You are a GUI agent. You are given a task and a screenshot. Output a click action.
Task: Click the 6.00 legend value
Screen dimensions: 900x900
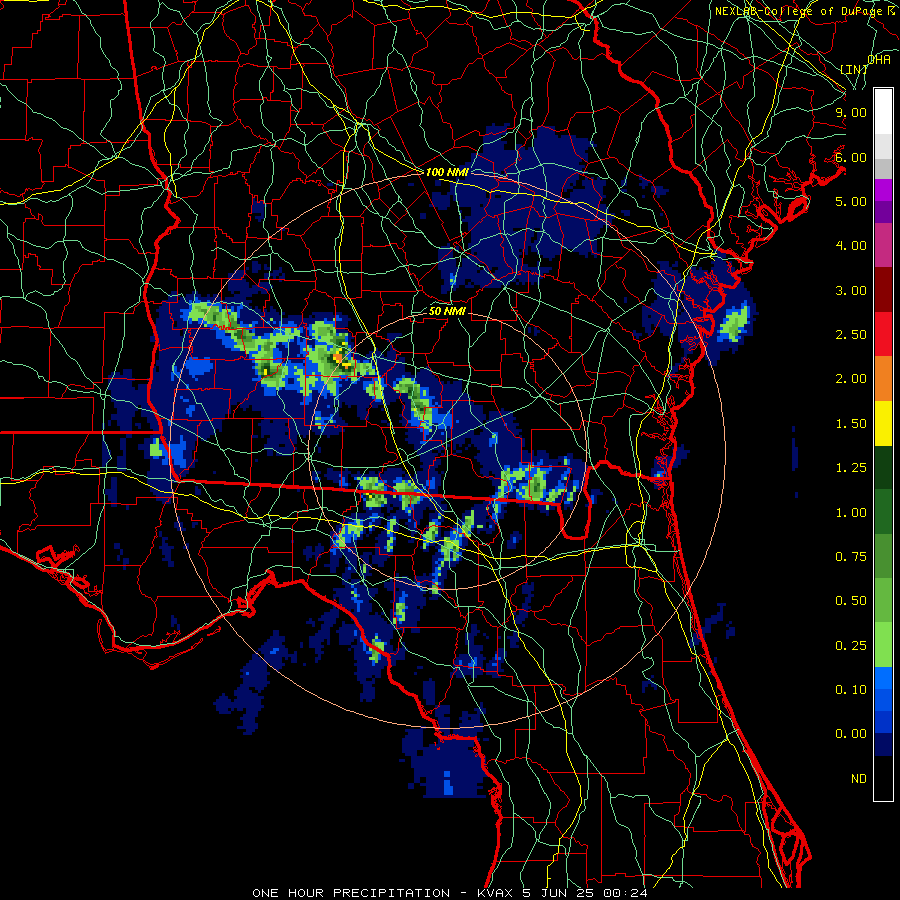pyautogui.click(x=851, y=157)
